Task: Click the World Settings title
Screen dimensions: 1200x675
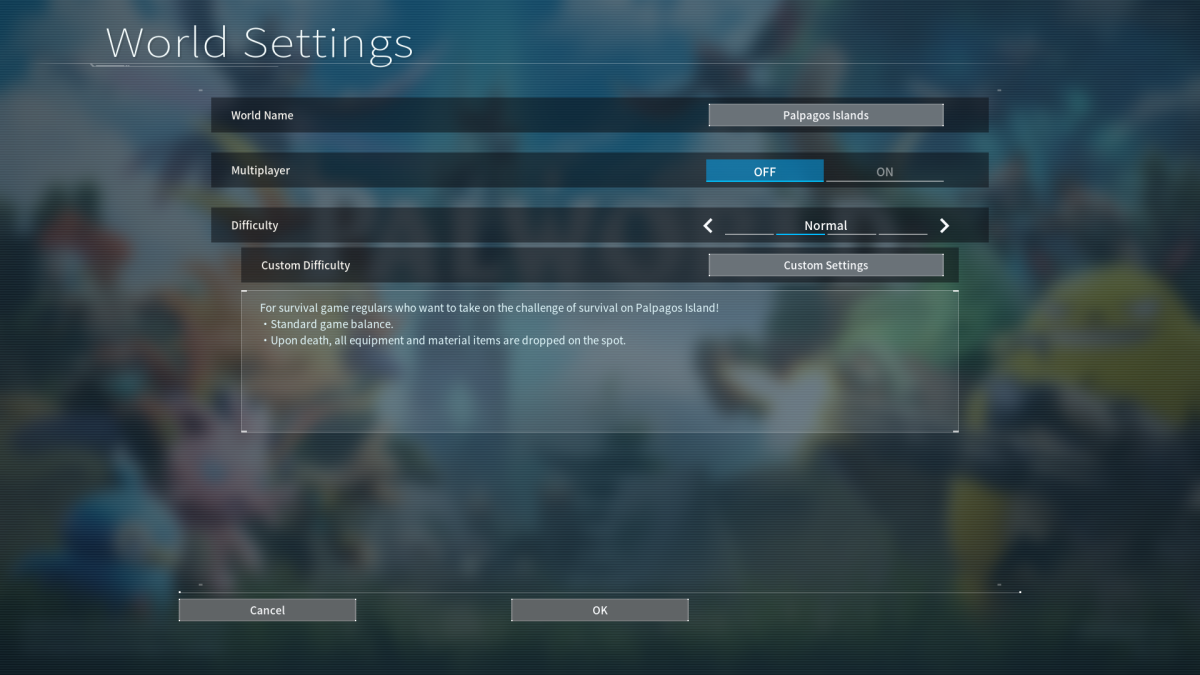Action: click(259, 43)
